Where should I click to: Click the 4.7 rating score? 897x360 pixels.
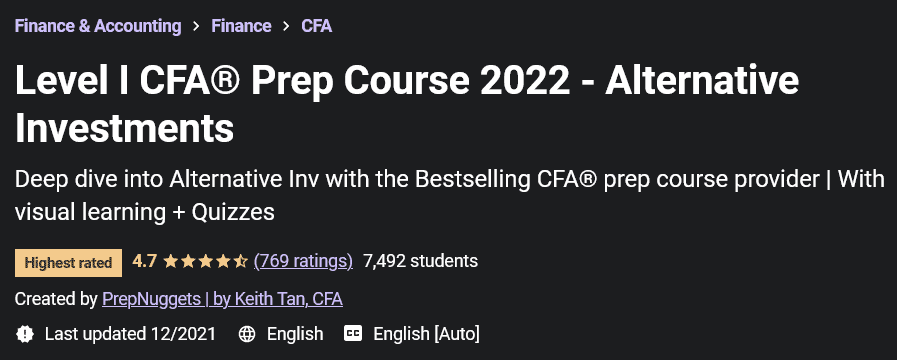coord(144,262)
